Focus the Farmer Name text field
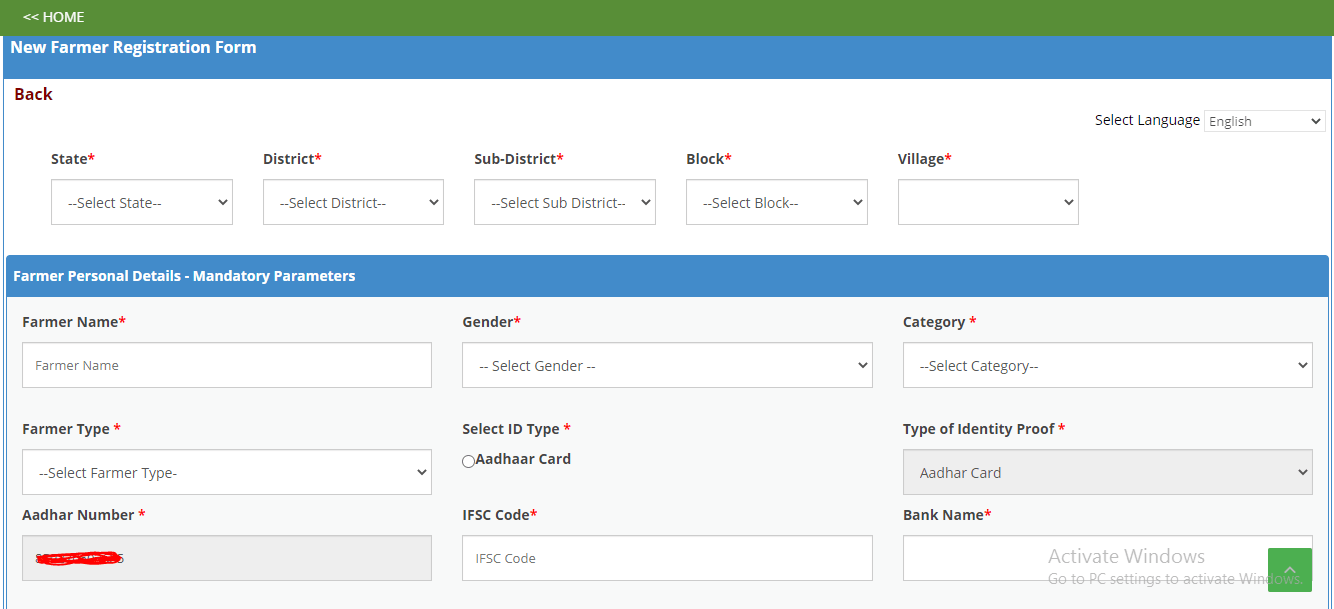 (227, 366)
